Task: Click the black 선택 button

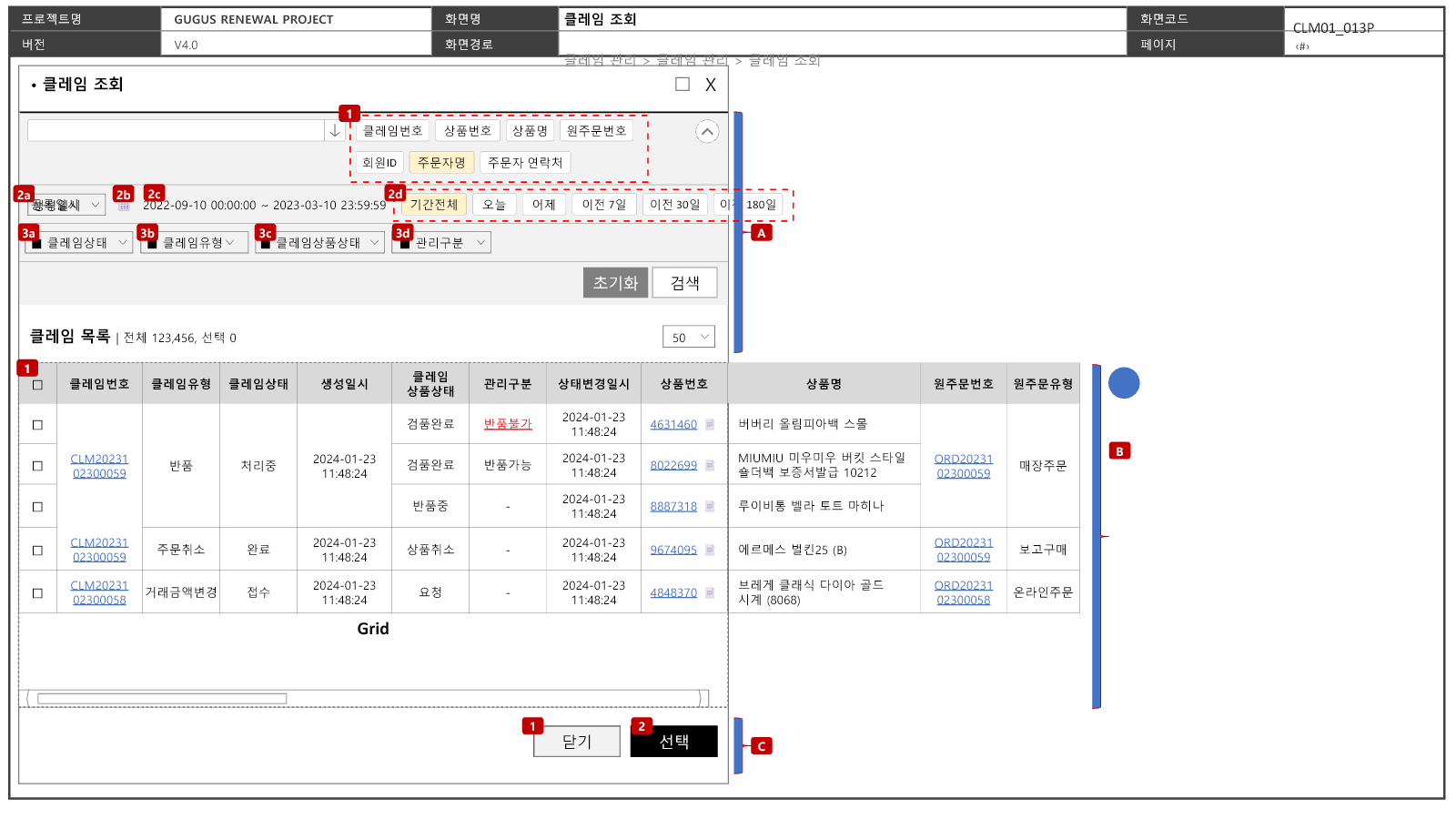Action: pyautogui.click(x=674, y=742)
